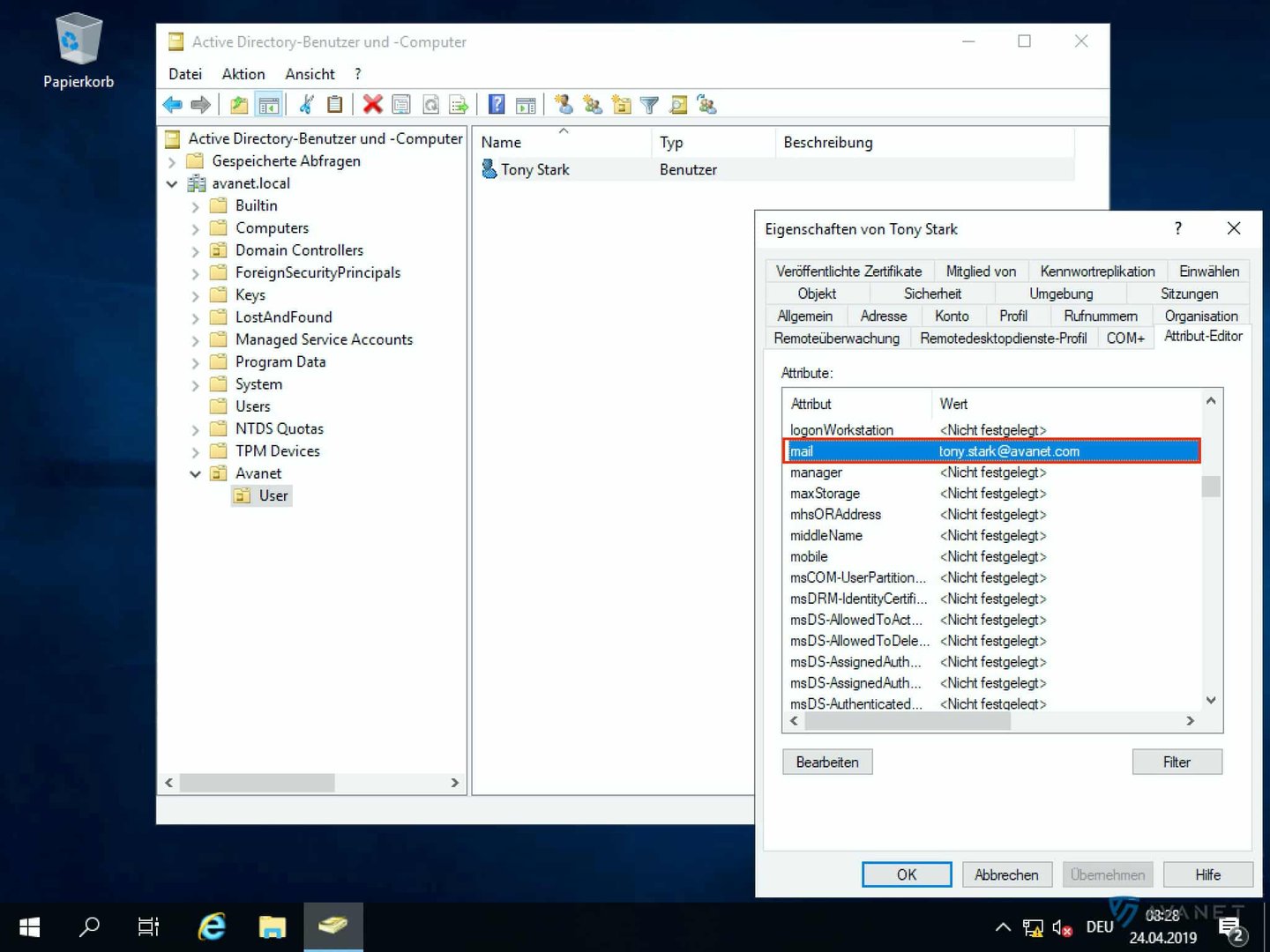Switch to the Mitglied von tab

981,271
